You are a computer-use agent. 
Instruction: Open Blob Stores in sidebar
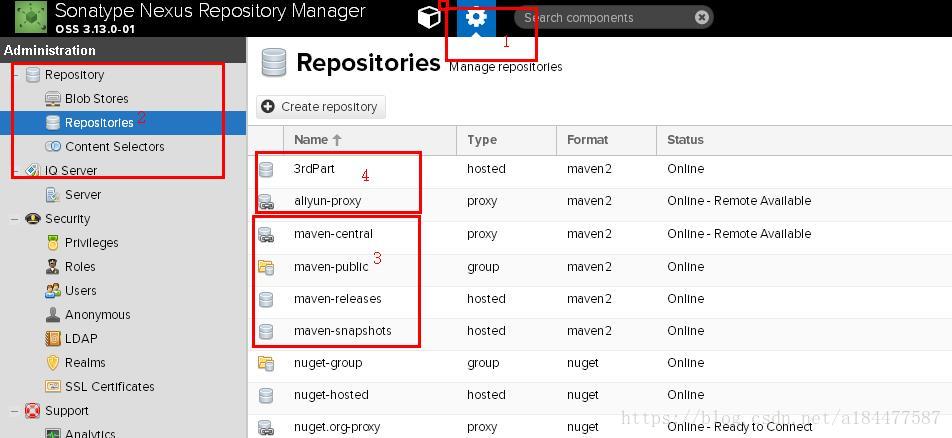[97, 98]
